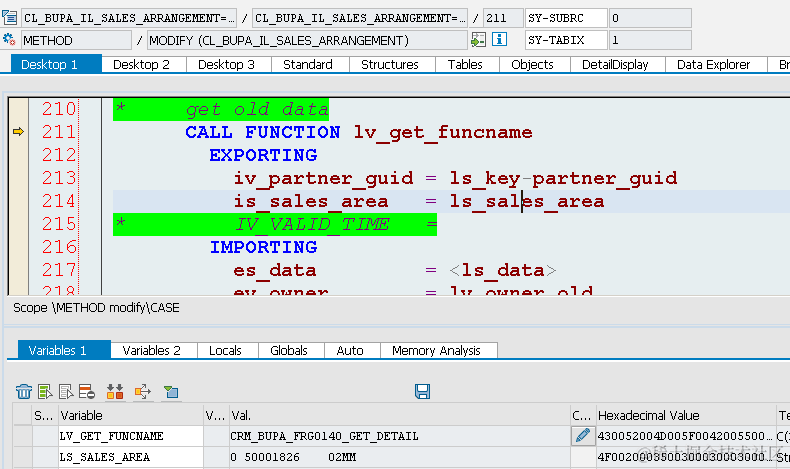This screenshot has width=790, height=469.
Task: Click the blue information icon
Action: [x=499, y=39]
